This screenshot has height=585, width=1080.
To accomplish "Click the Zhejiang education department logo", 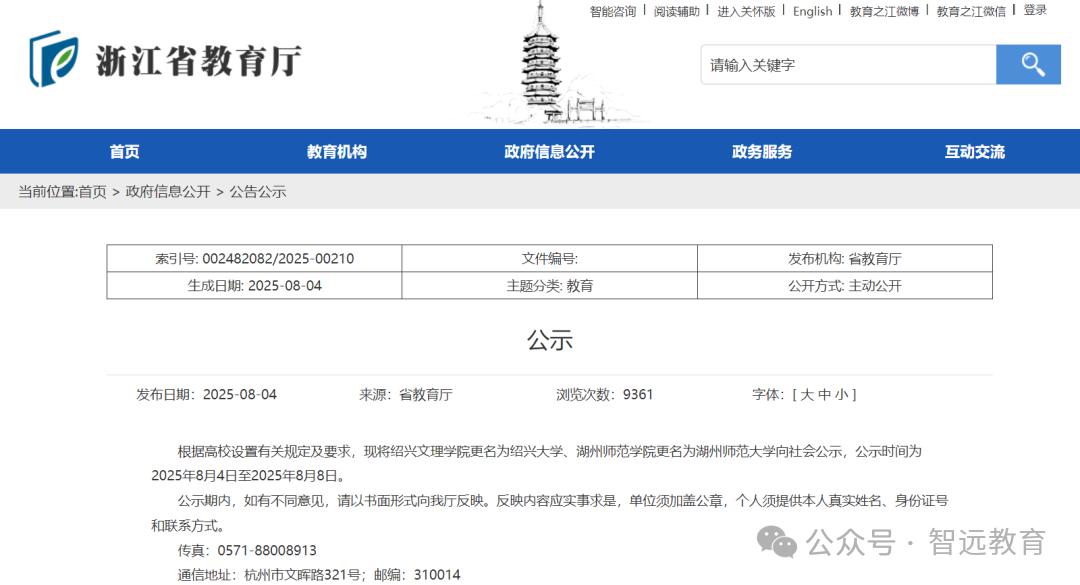I will tap(54, 59).
